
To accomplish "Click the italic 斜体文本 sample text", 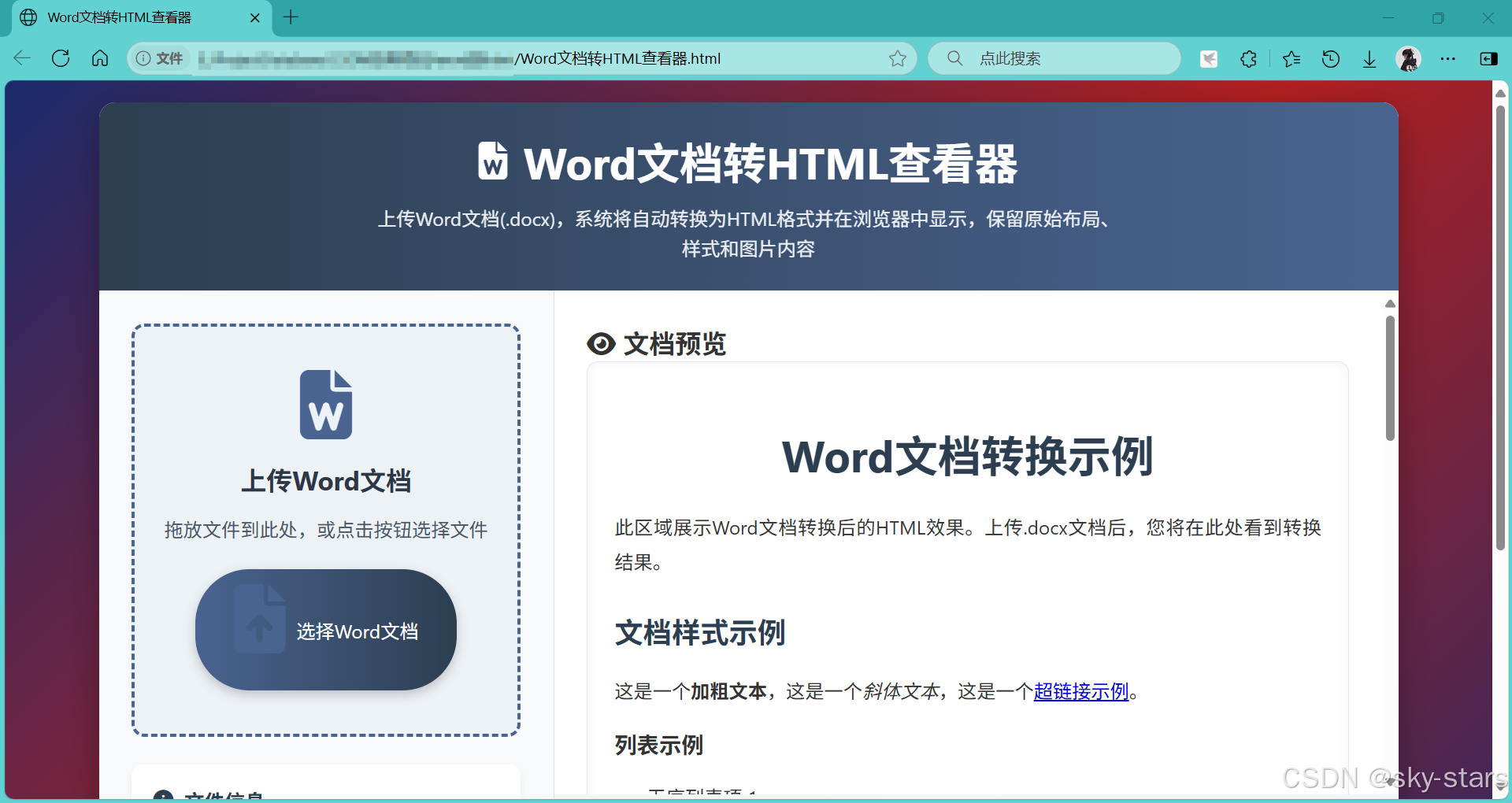I will (901, 691).
